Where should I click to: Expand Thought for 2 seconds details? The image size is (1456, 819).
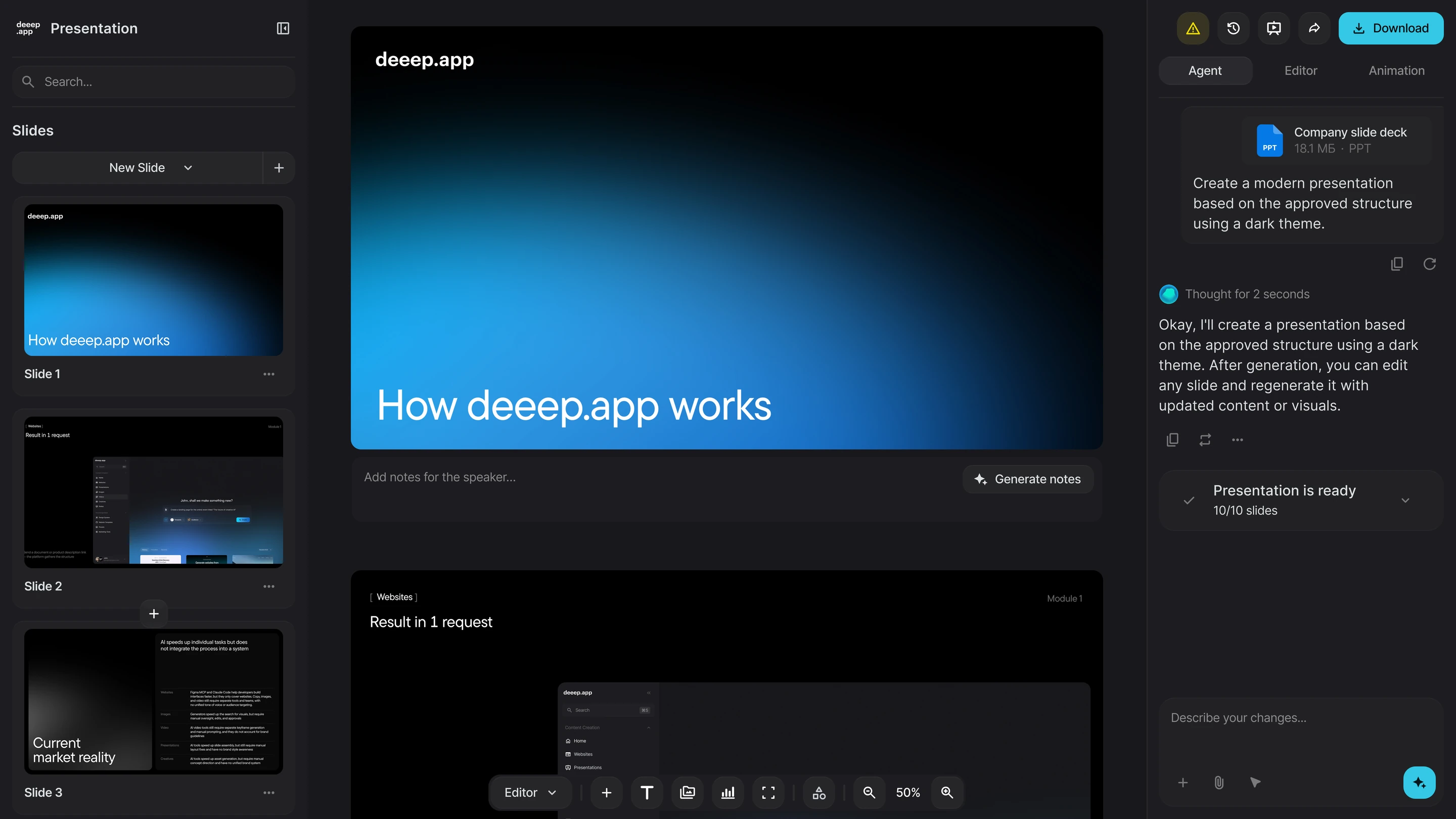click(1247, 294)
